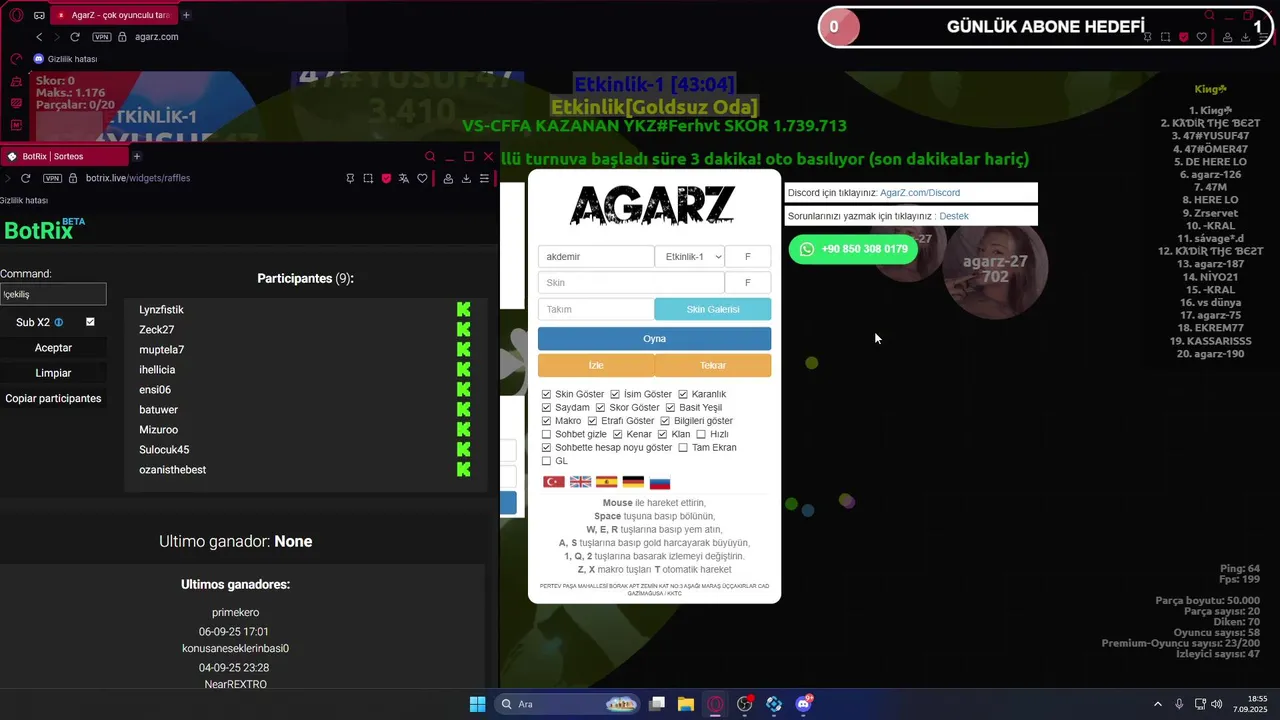Pin the BotRix tab with the pin icon

350,178
